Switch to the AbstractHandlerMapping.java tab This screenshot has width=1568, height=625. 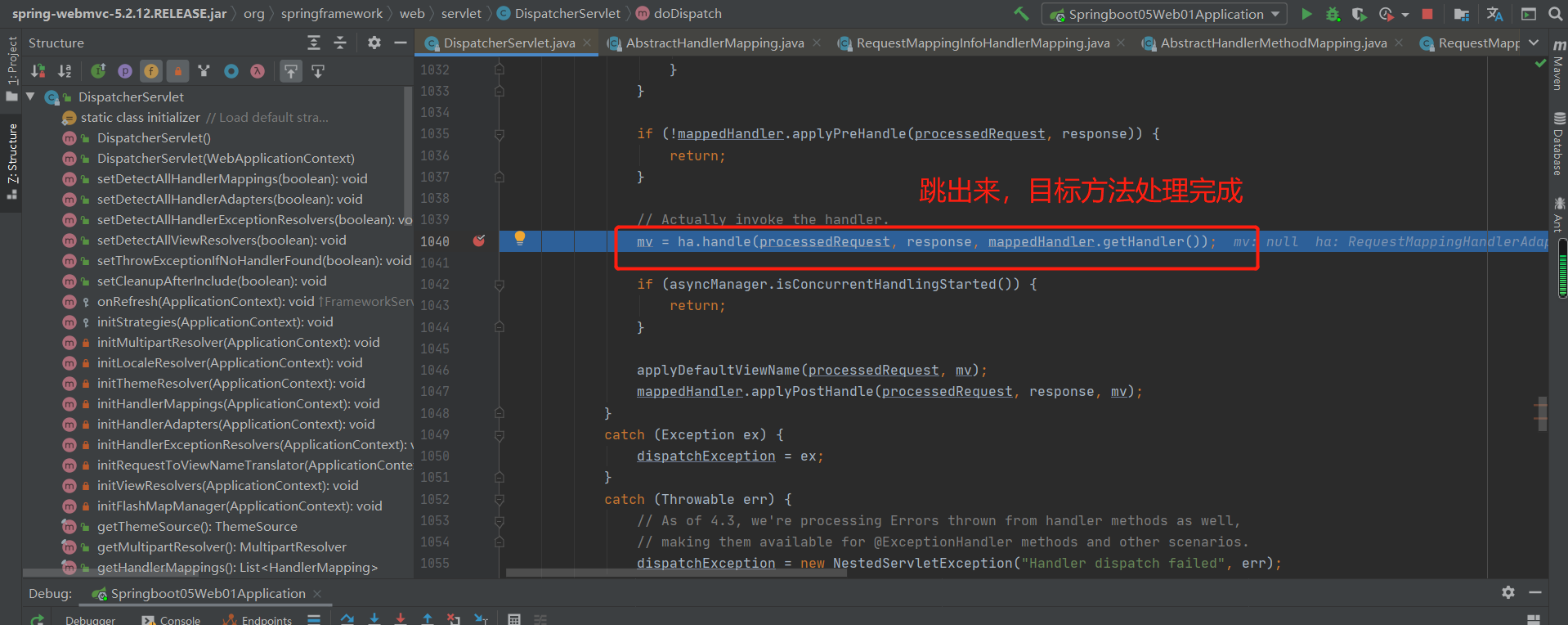(x=715, y=43)
